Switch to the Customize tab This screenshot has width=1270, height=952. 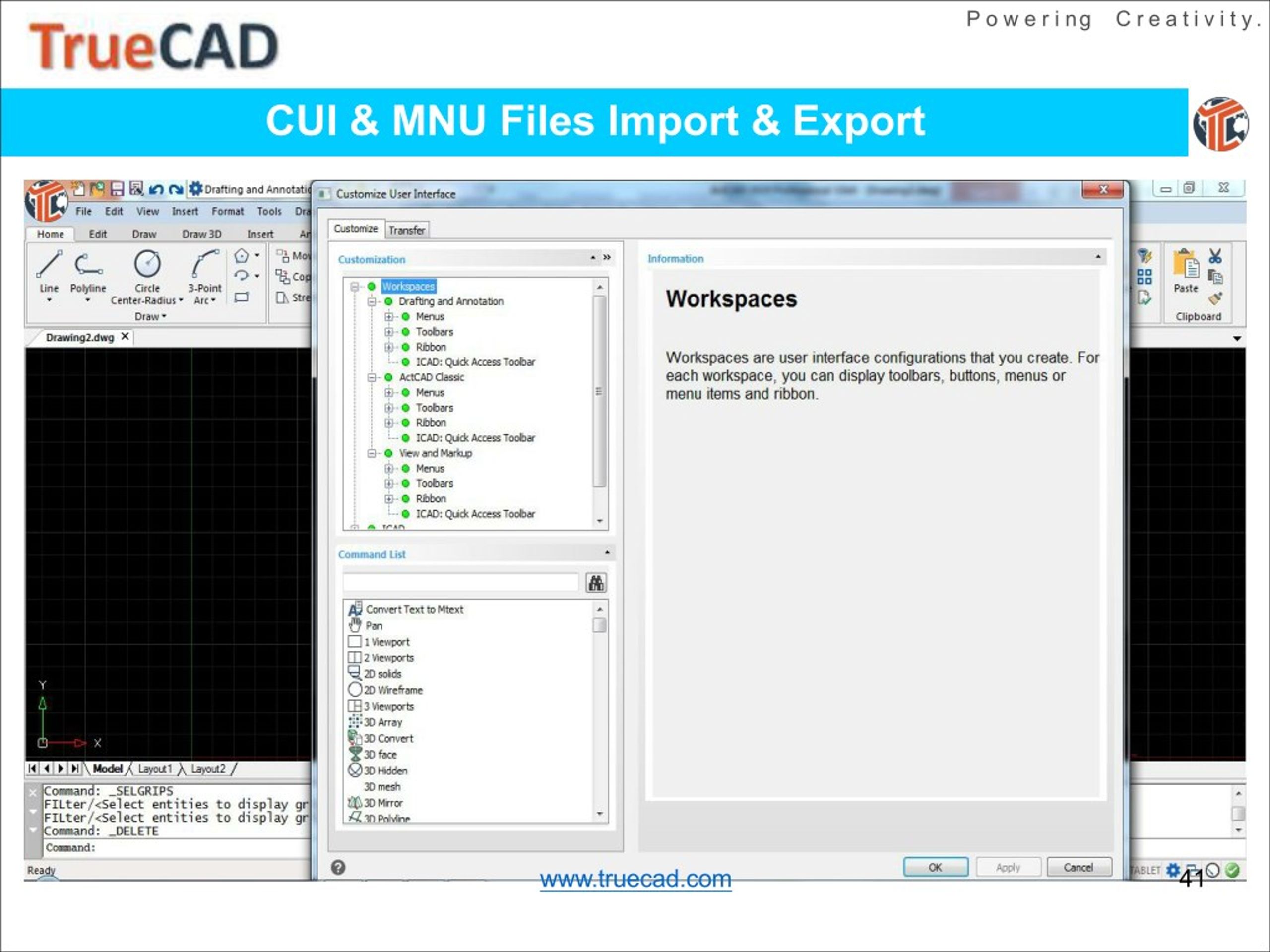[356, 229]
